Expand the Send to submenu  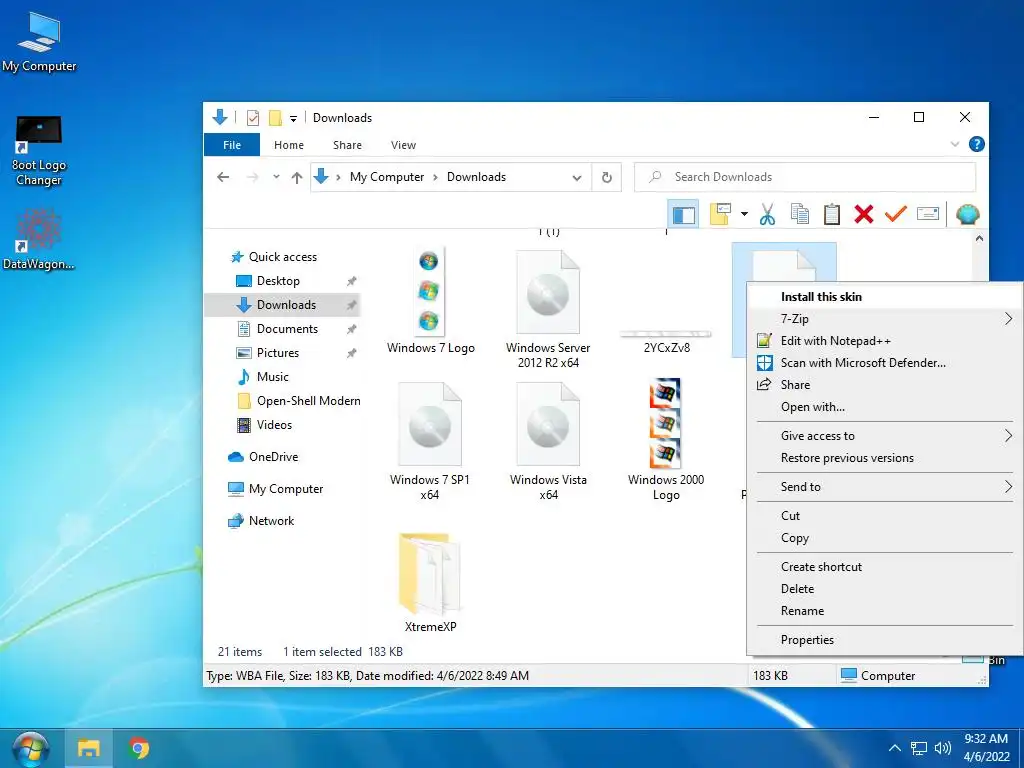point(885,487)
